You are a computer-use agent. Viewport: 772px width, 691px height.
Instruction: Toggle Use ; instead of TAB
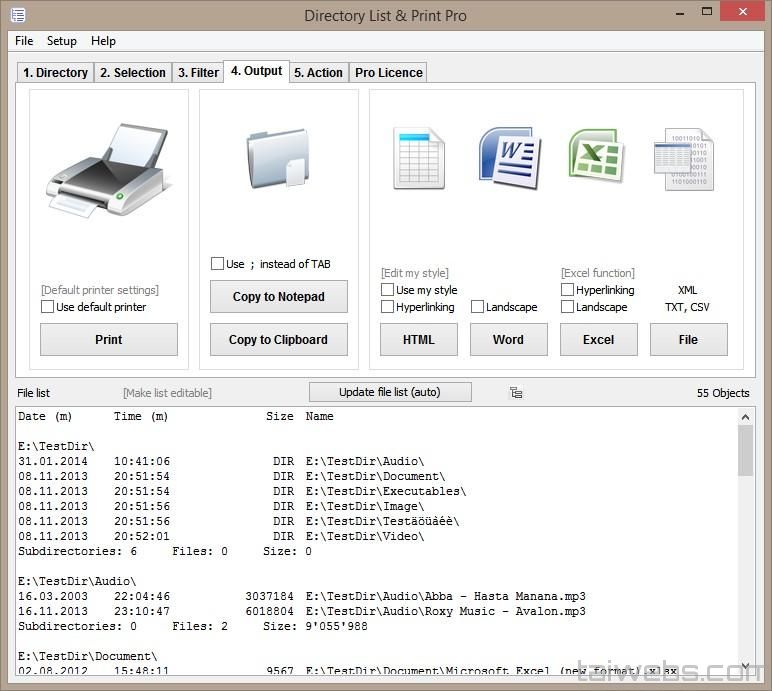tap(217, 264)
